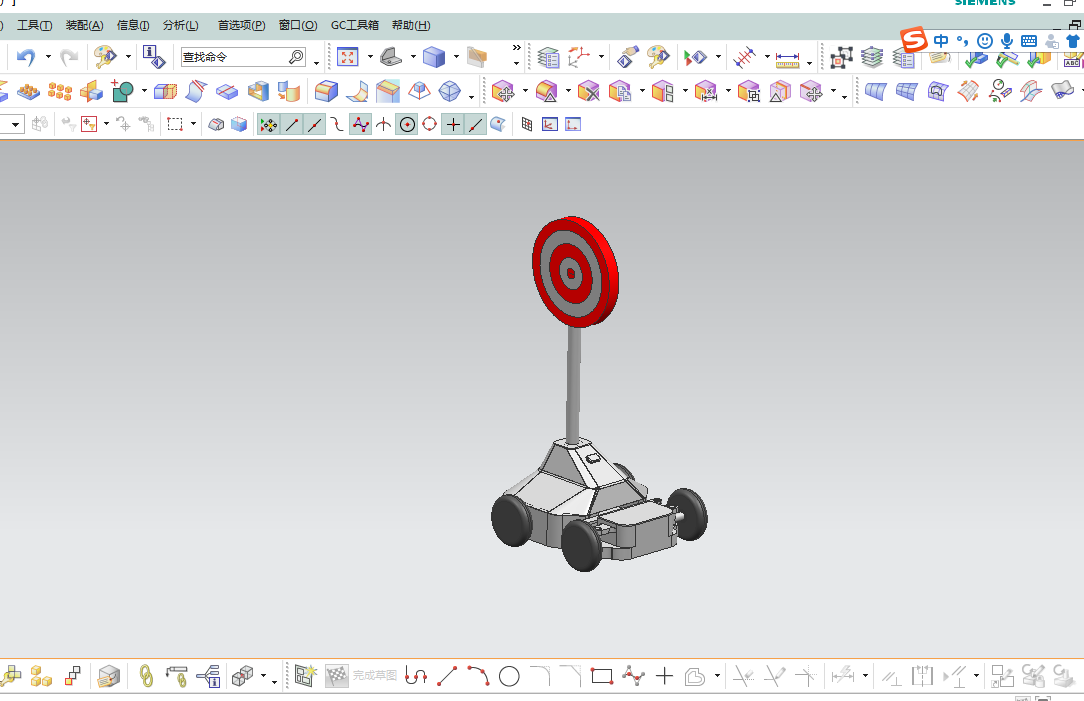The width and height of the screenshot is (1084, 701).
Task: Toggle the Quadrant Point snap
Action: tap(429, 124)
